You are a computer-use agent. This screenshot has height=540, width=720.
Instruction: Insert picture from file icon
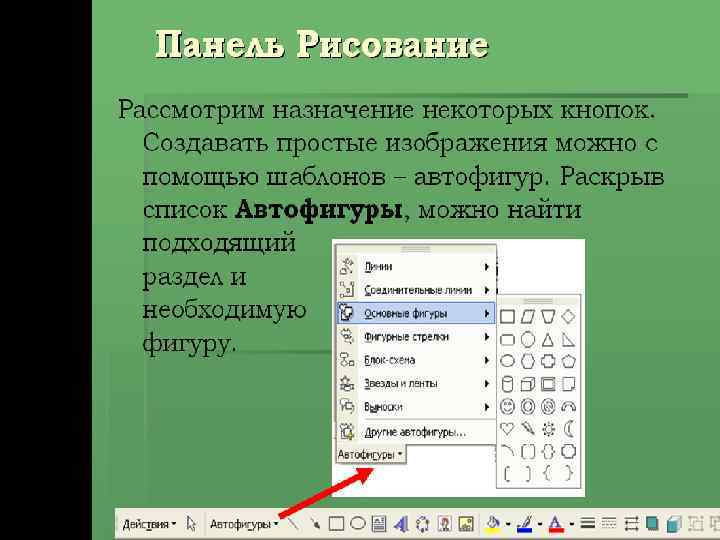pyautogui.click(x=466, y=523)
